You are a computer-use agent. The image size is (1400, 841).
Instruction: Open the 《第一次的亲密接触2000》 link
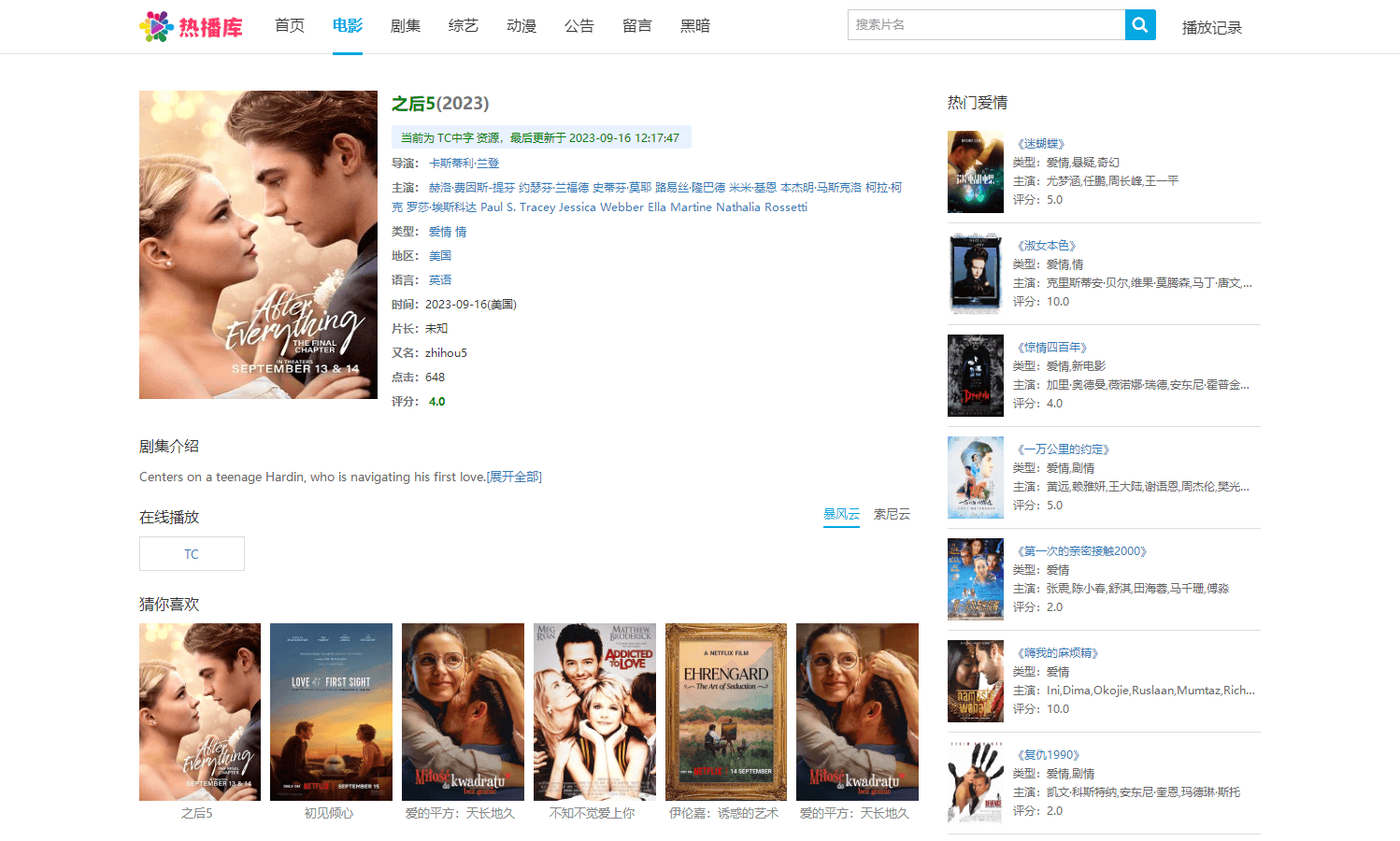point(1082,551)
